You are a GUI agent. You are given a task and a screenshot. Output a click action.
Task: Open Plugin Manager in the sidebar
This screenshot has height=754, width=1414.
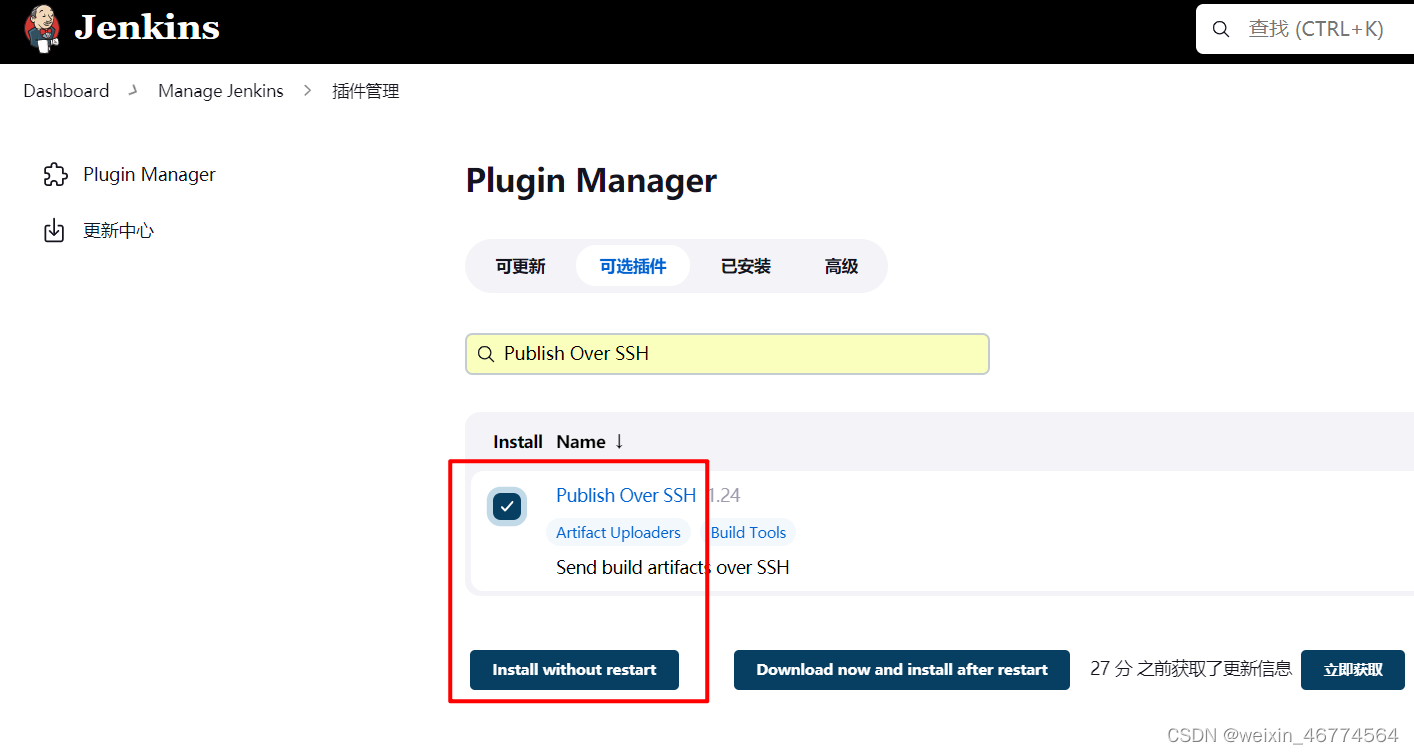click(149, 175)
